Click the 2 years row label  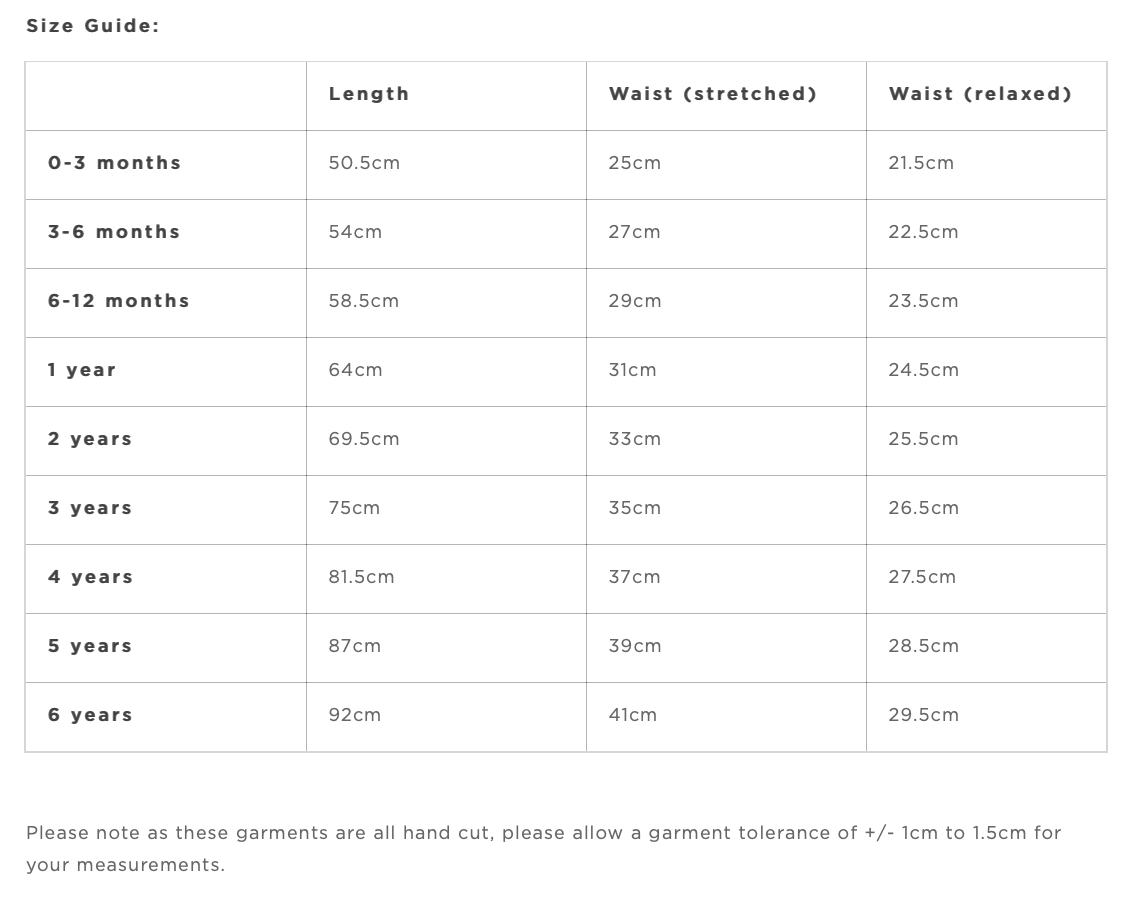[x=90, y=439]
